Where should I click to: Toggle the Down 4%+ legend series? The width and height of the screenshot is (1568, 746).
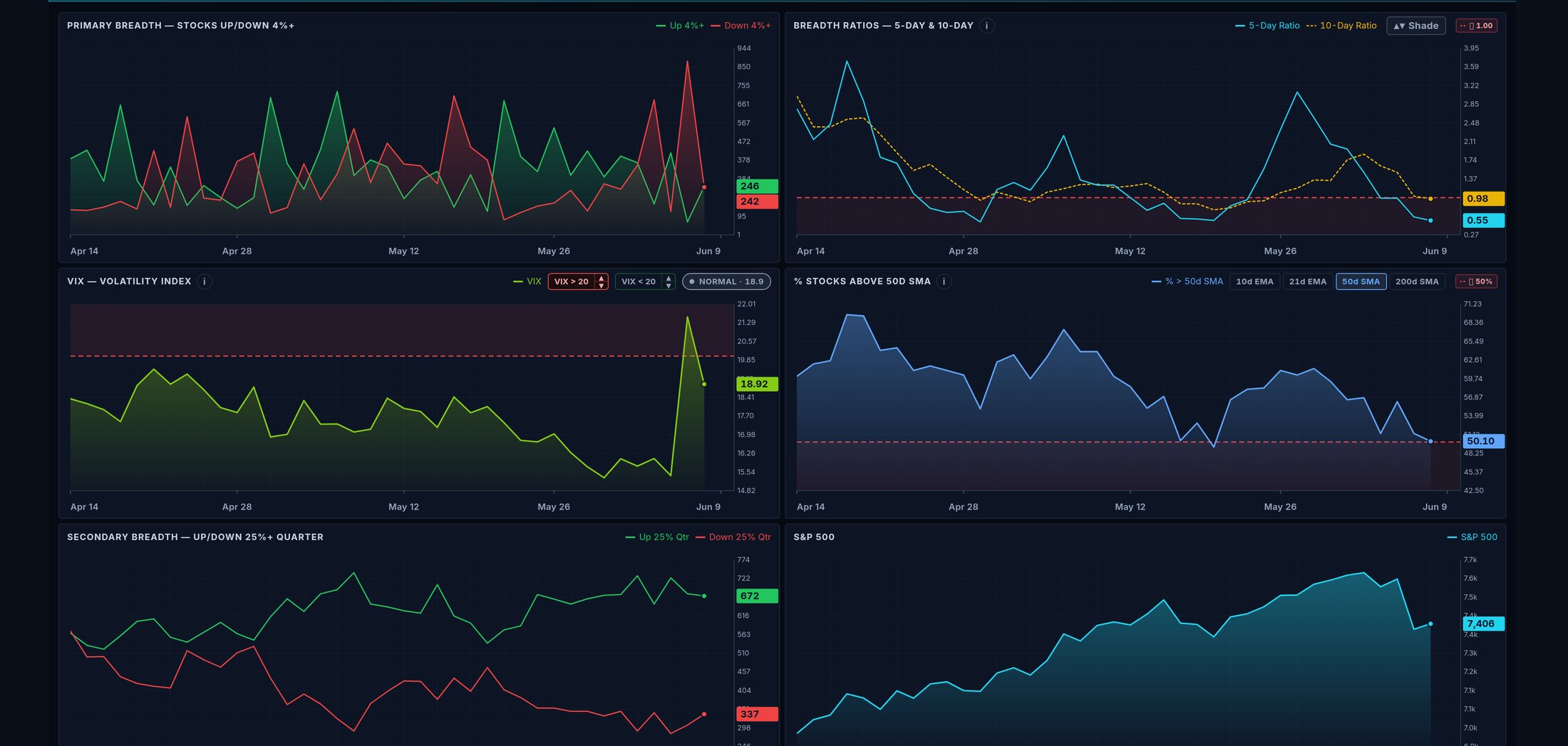tap(741, 26)
